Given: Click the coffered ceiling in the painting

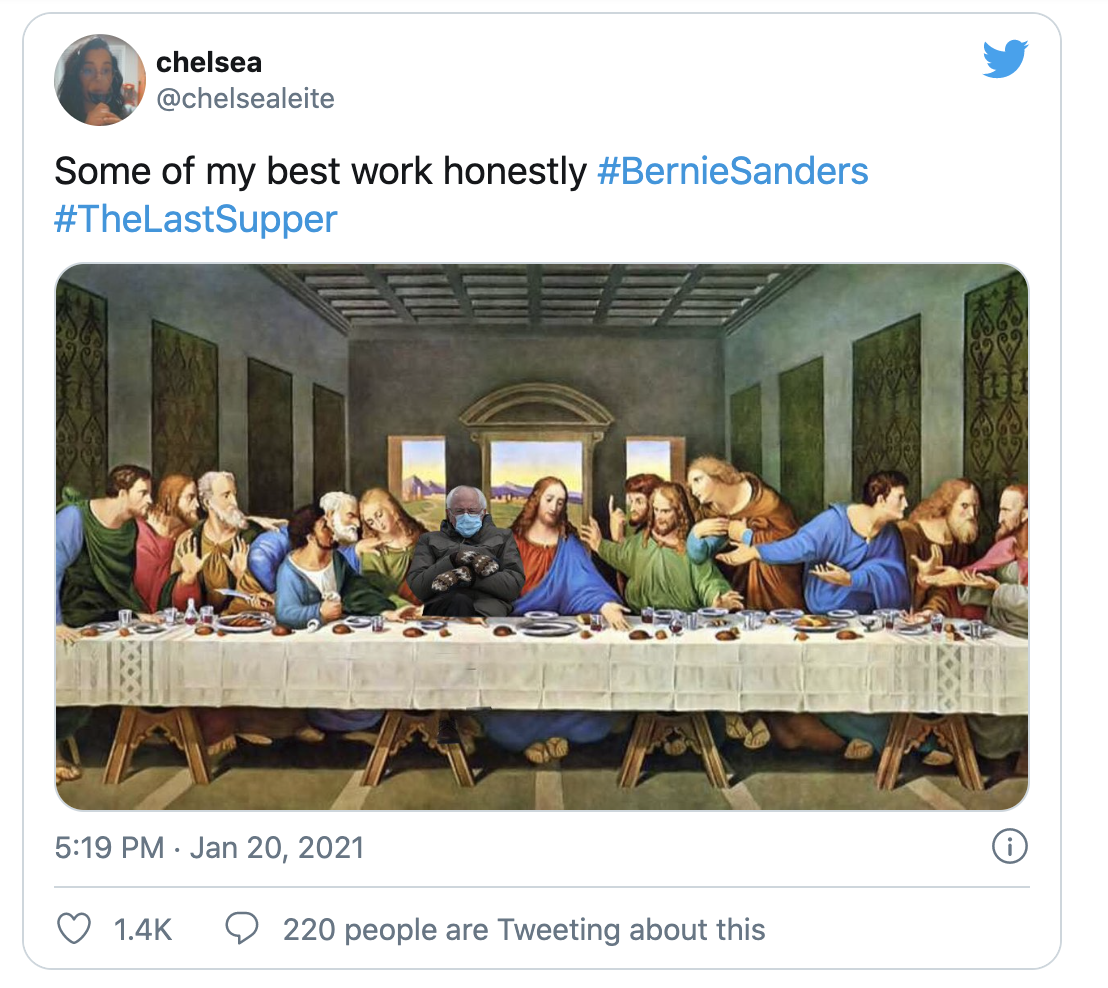Looking at the screenshot, I should 540,295.
